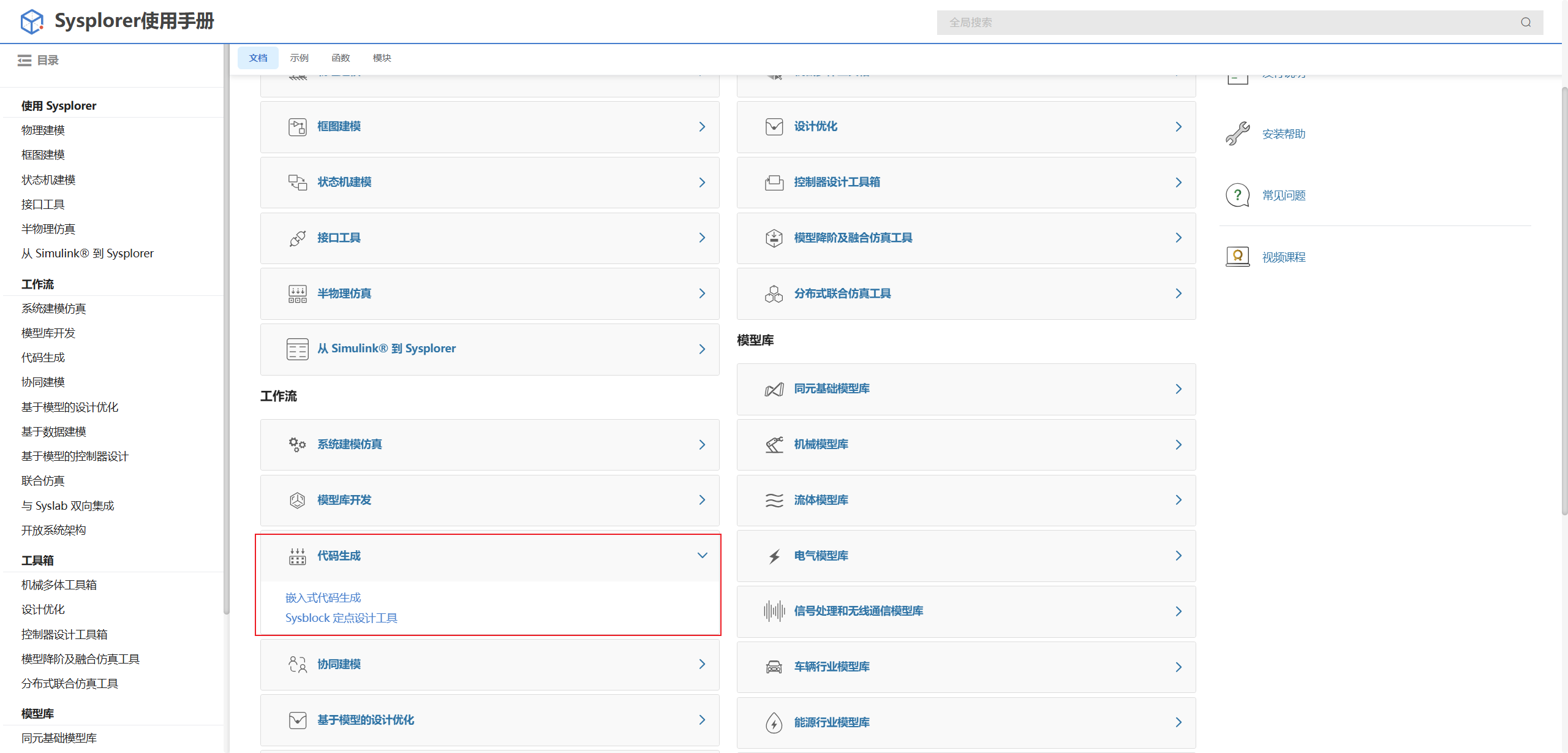The width and height of the screenshot is (1568, 753).
Task: Expand the 电气模型库 card chevron
Action: (x=1179, y=556)
